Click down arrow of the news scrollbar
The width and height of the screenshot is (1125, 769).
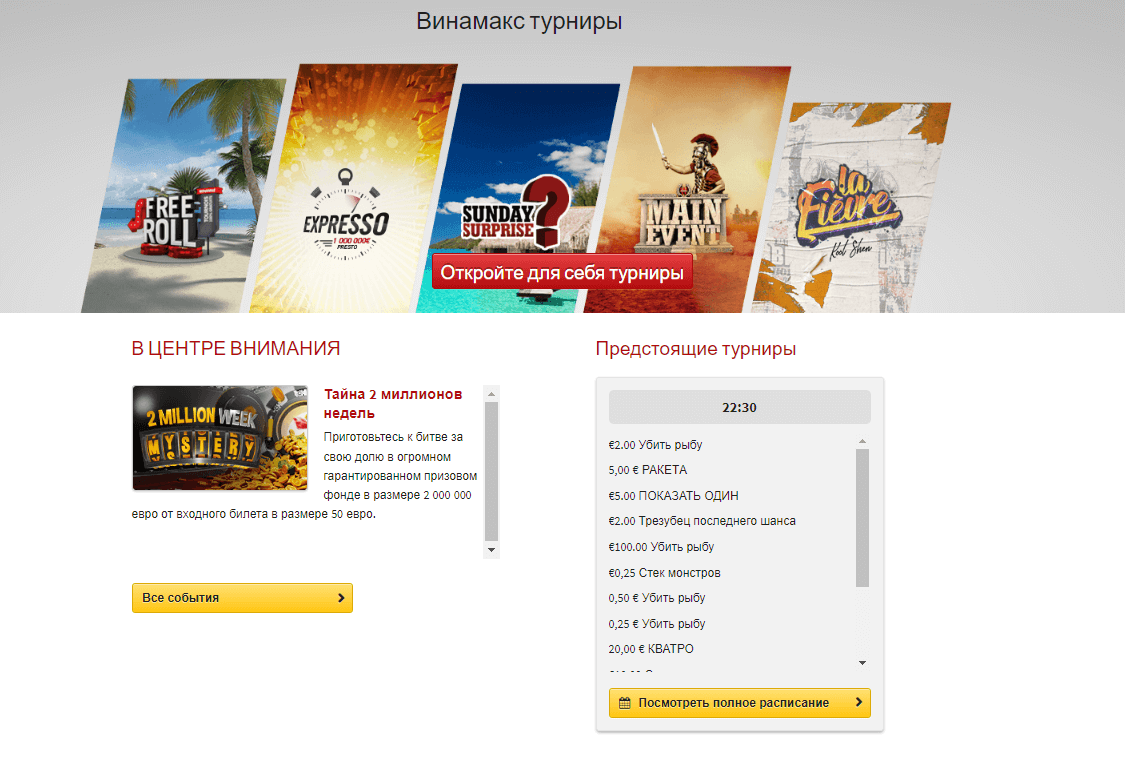point(491,550)
